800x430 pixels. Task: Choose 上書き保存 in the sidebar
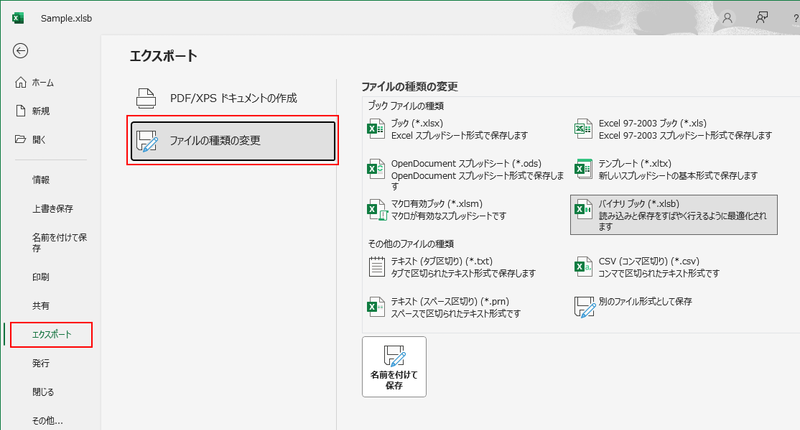pos(51,208)
